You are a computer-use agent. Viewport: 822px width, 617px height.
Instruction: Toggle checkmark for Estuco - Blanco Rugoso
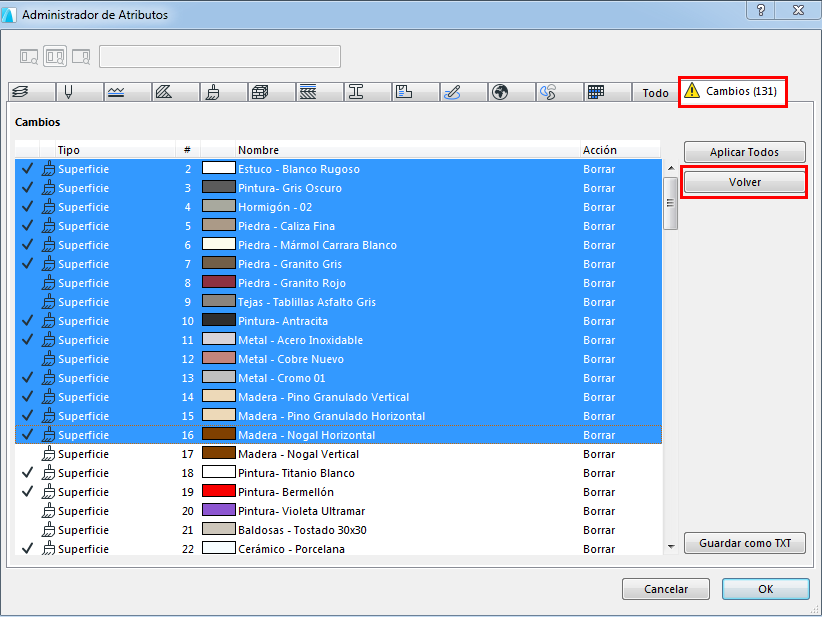click(x=27, y=169)
